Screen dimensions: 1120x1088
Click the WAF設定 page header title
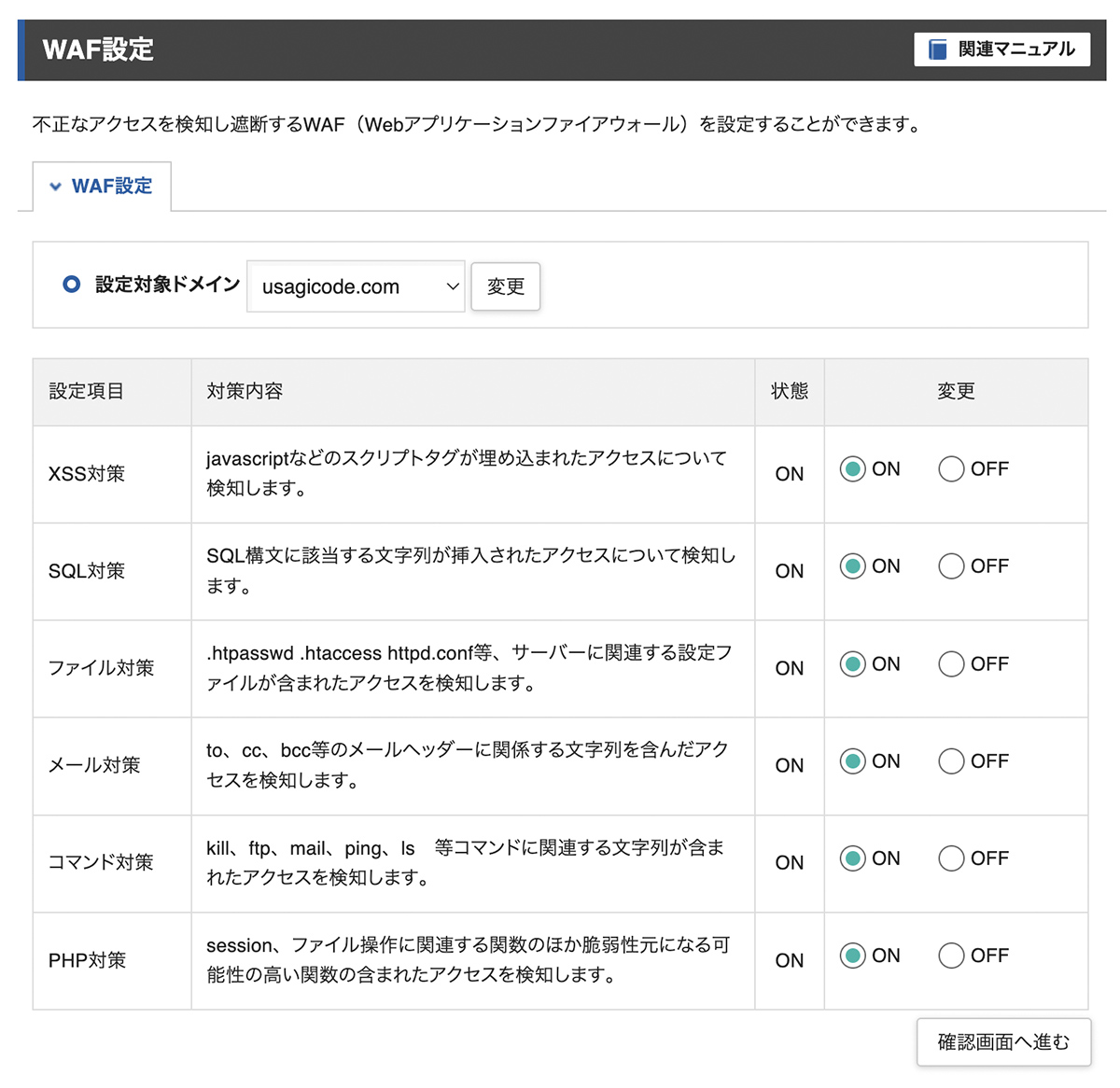98,49
